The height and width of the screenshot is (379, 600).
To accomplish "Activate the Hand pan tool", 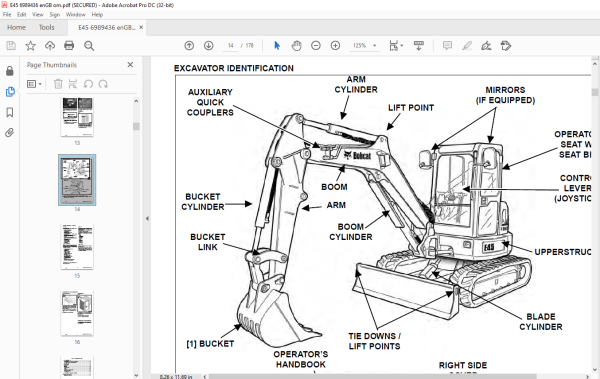I will [297, 46].
